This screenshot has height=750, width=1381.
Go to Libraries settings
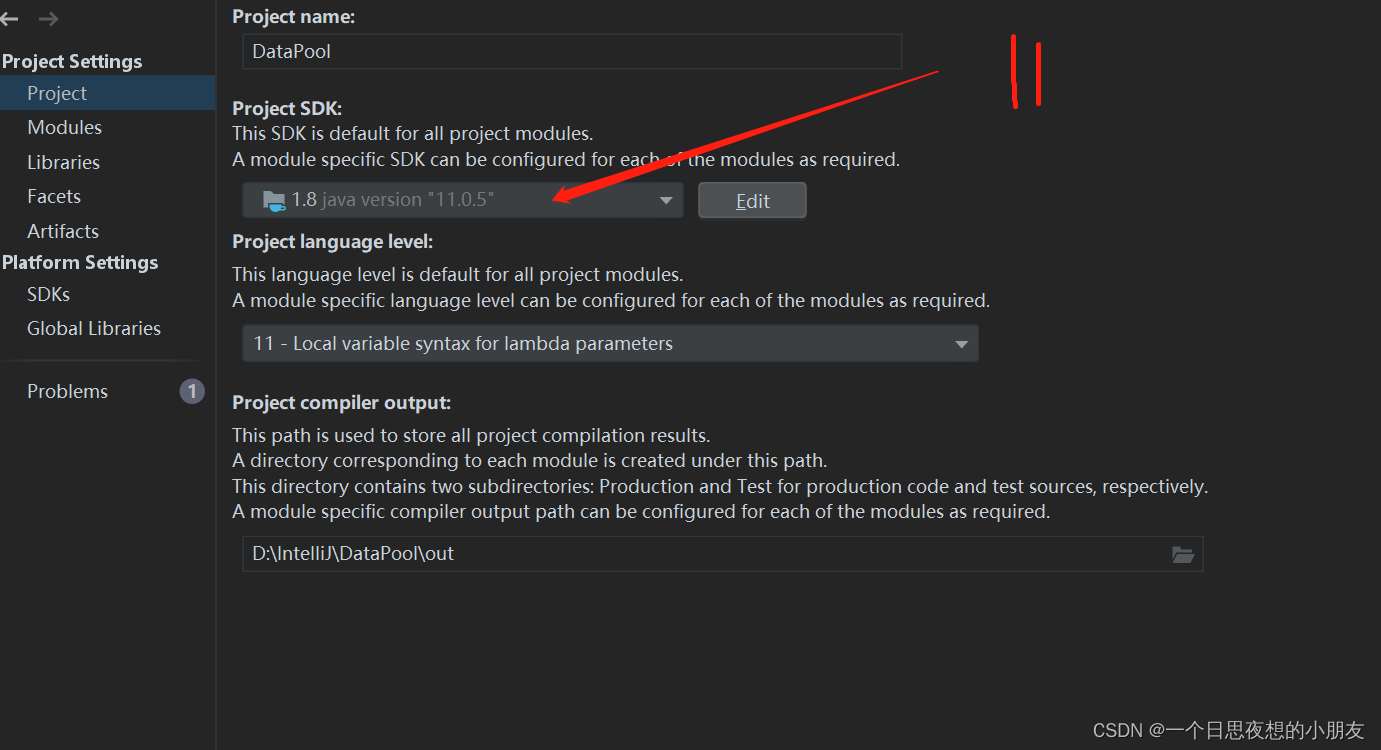(x=64, y=162)
